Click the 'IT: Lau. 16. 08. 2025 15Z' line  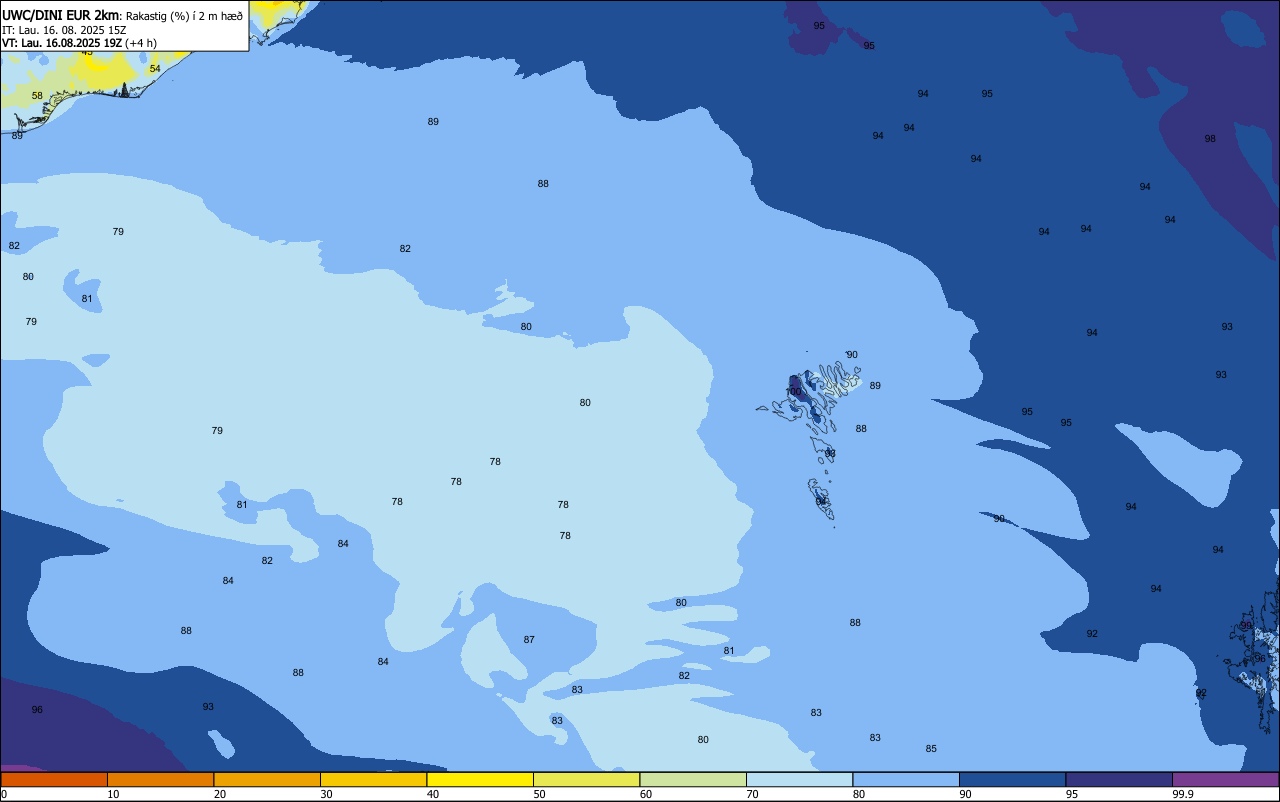coord(64,30)
